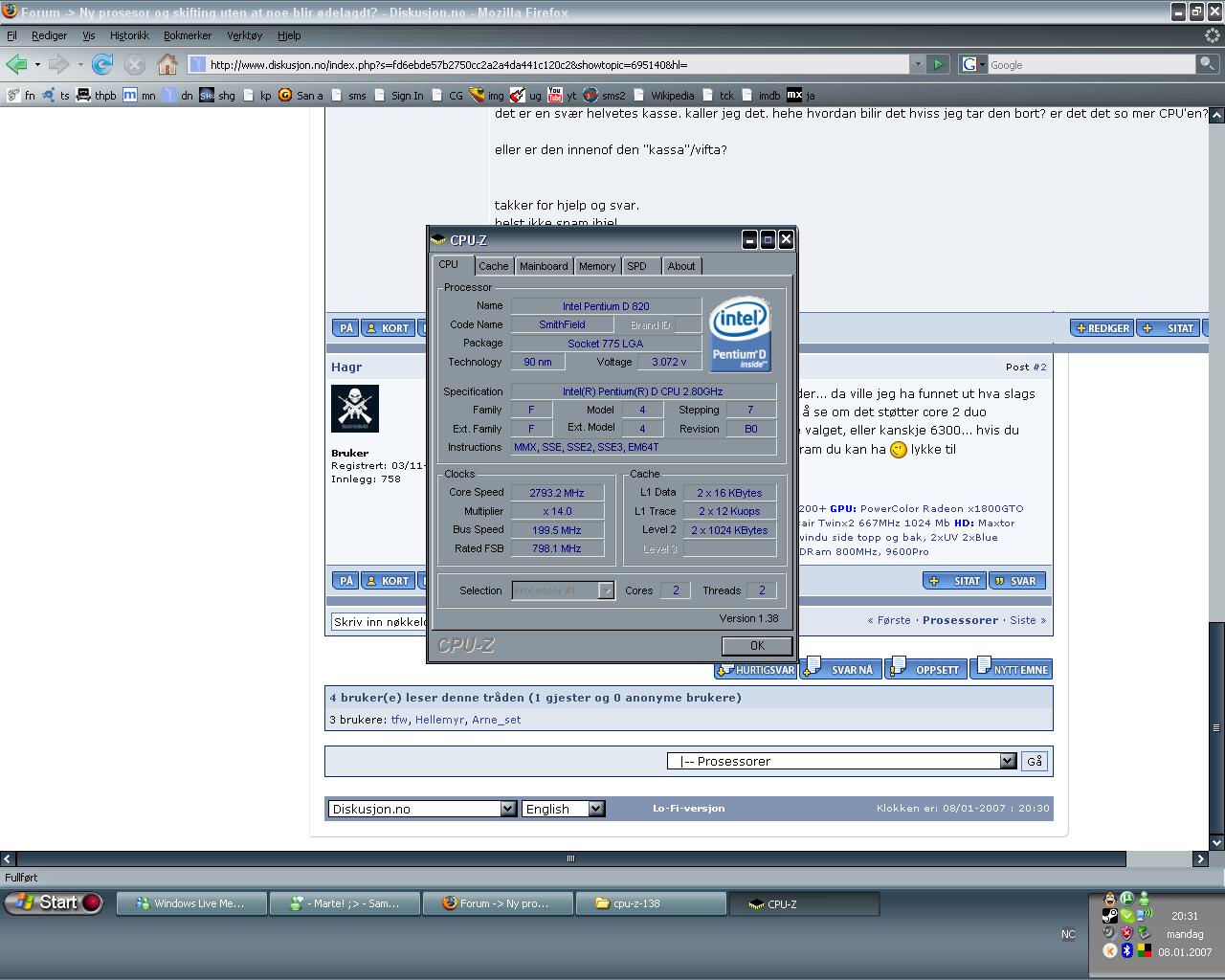Click the green Go arrow beside URL
Viewport: 1225px width, 980px height.
(x=938, y=64)
